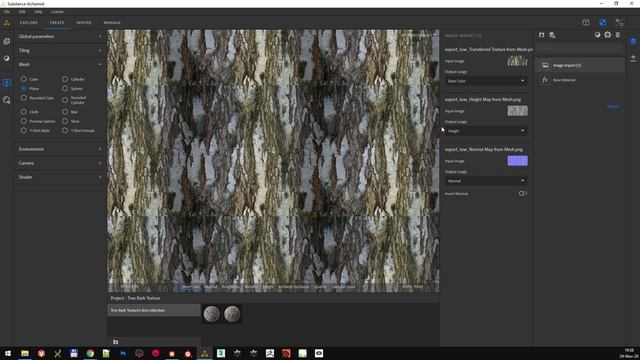Click the Transferred Texture input image thumbnail
Image resolution: width=640 pixels, height=360 pixels.
tap(517, 61)
